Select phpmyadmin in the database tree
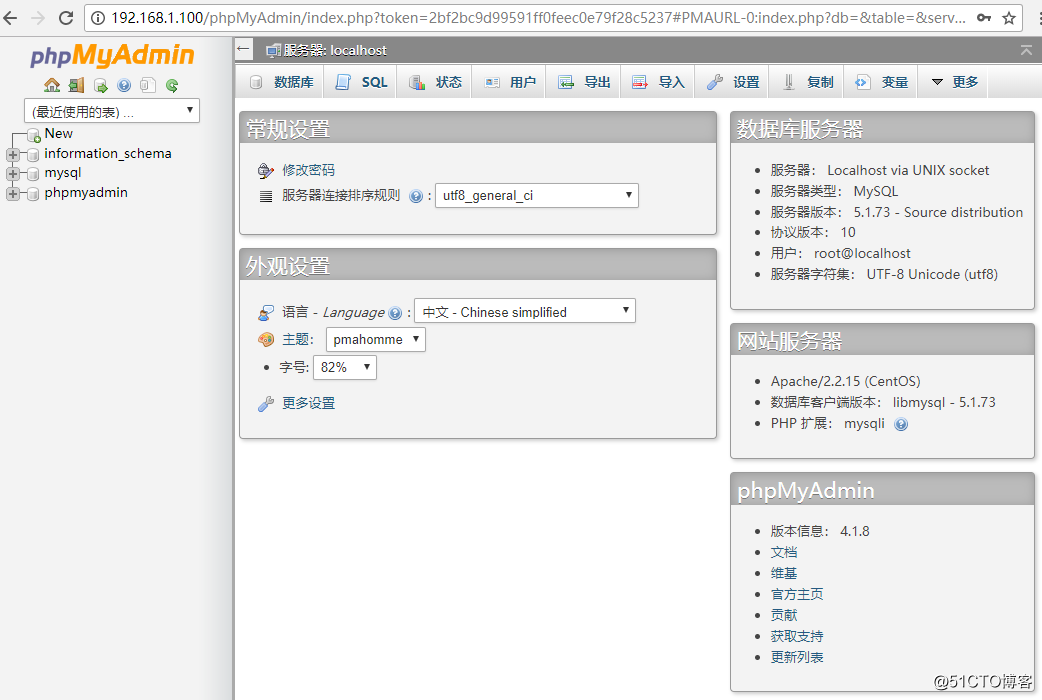 click(86, 193)
